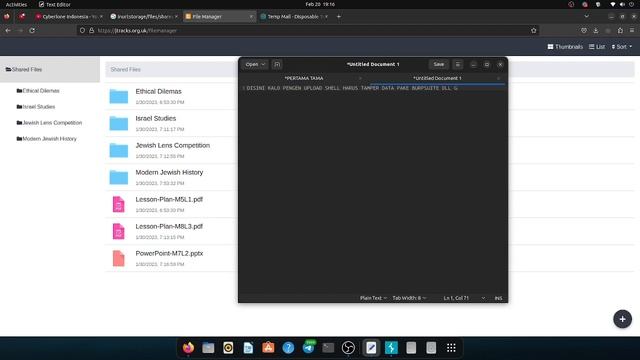Select the File Manager browser tab
The width and height of the screenshot is (640, 360).
219,17
